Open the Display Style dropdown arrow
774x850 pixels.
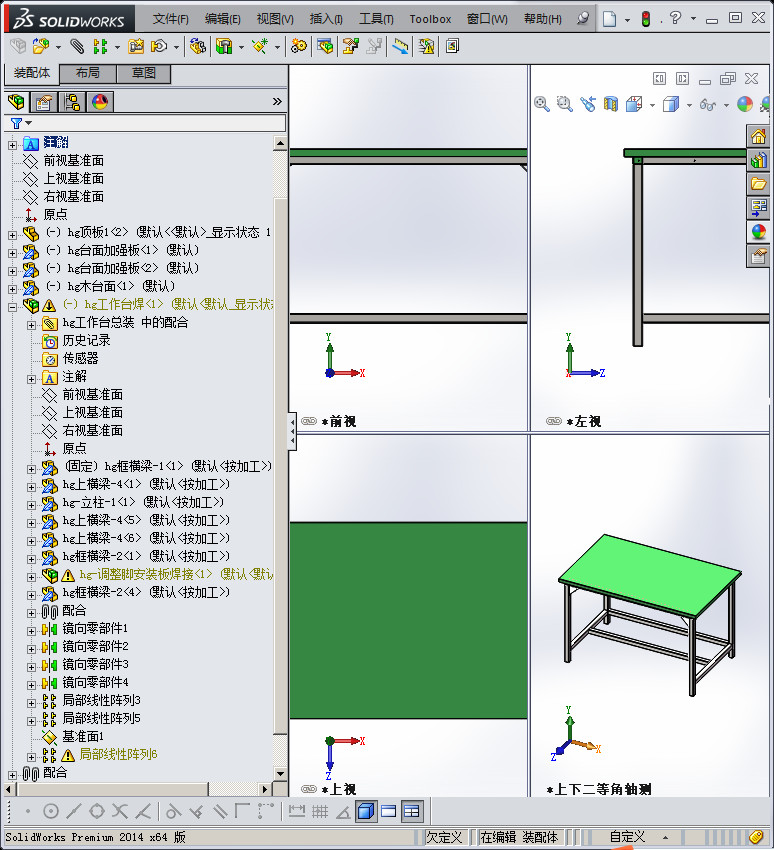point(689,105)
